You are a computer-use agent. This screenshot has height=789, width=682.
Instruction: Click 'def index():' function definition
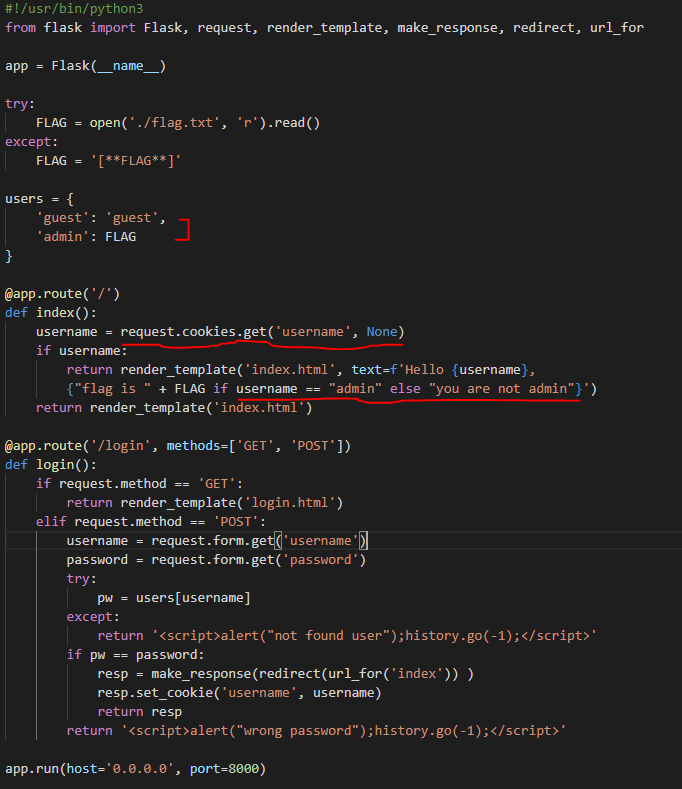click(x=51, y=313)
